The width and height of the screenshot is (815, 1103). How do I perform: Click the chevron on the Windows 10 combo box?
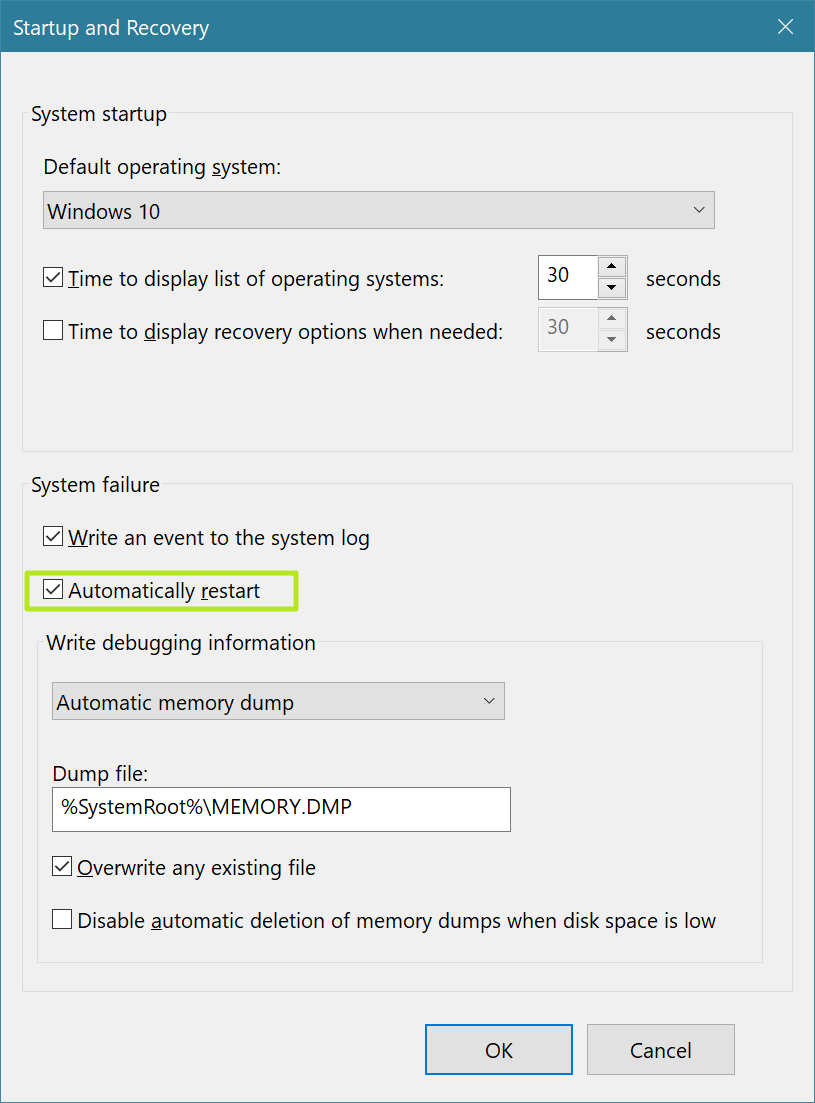(x=699, y=210)
